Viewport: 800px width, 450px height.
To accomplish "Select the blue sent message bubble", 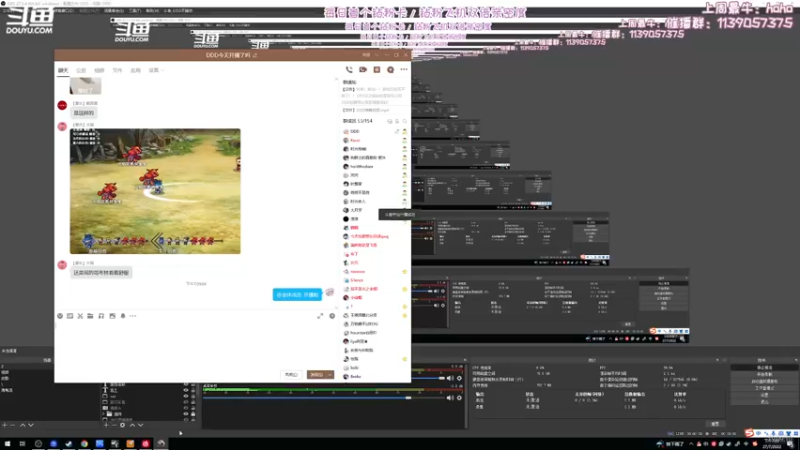I will [297, 294].
